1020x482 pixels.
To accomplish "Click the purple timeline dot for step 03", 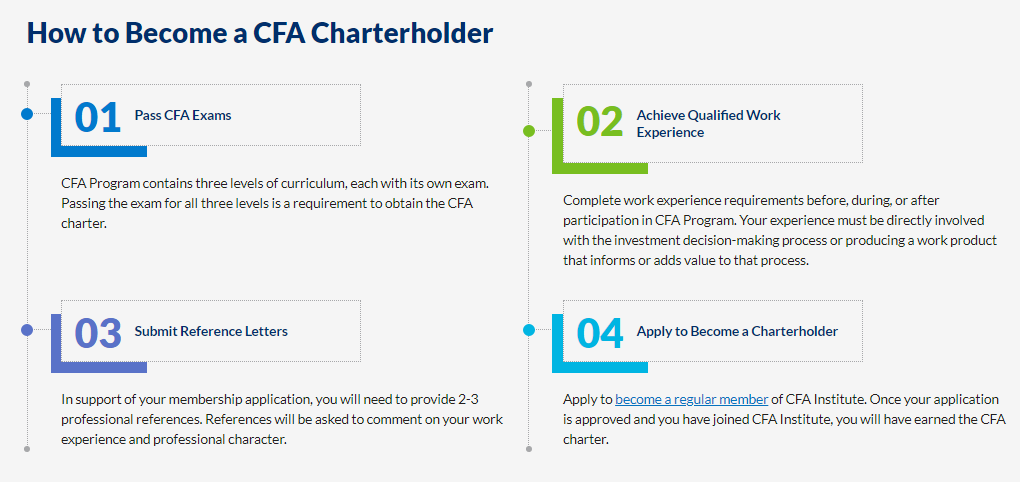I will click(27, 330).
